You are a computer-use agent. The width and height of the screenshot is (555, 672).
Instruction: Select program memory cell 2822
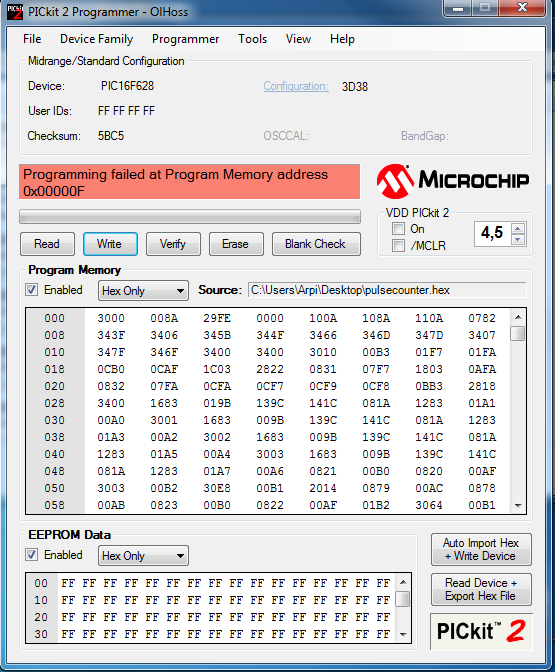[x=270, y=369]
